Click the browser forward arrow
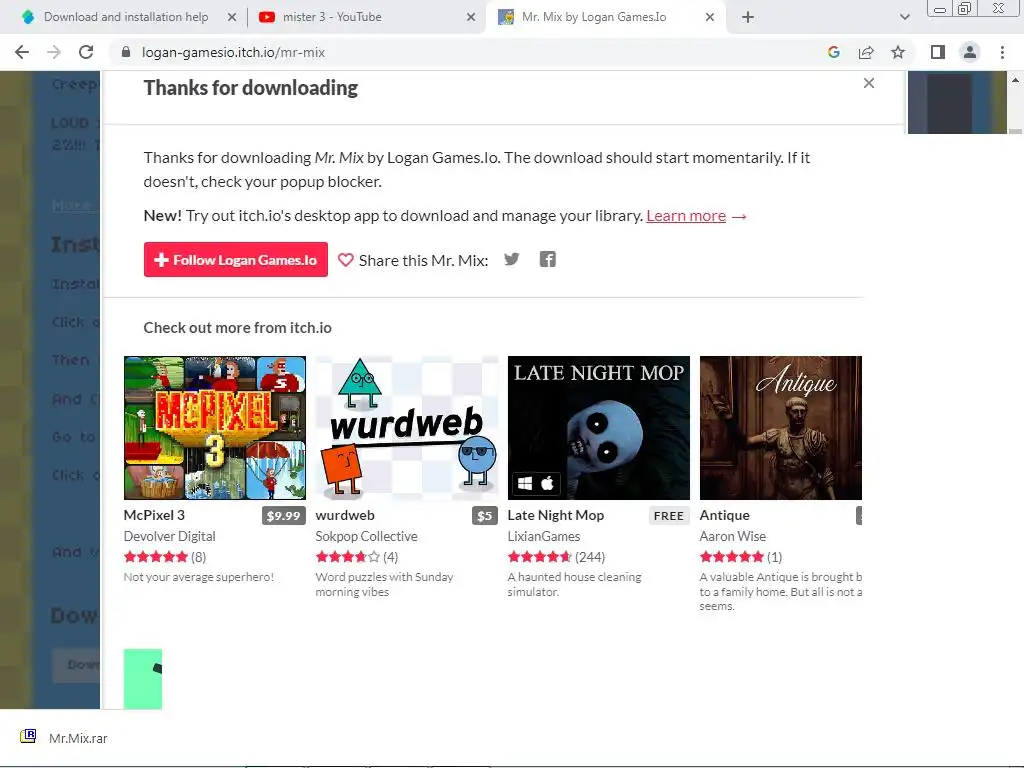 point(54,52)
